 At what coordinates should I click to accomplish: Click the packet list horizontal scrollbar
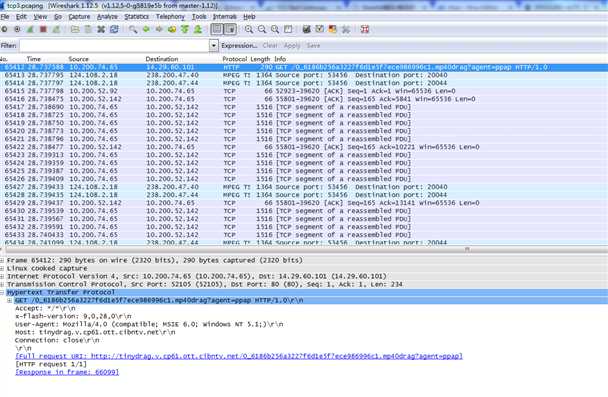point(304,249)
